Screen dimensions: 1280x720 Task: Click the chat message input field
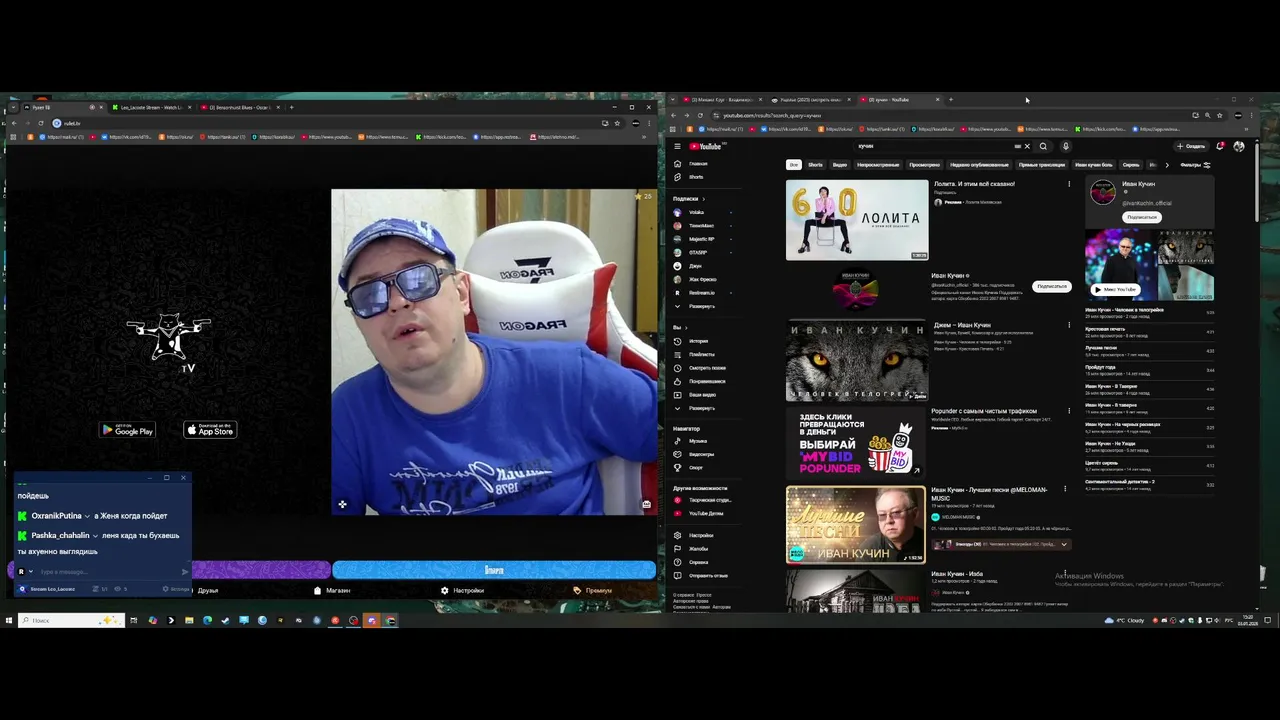[x=108, y=572]
